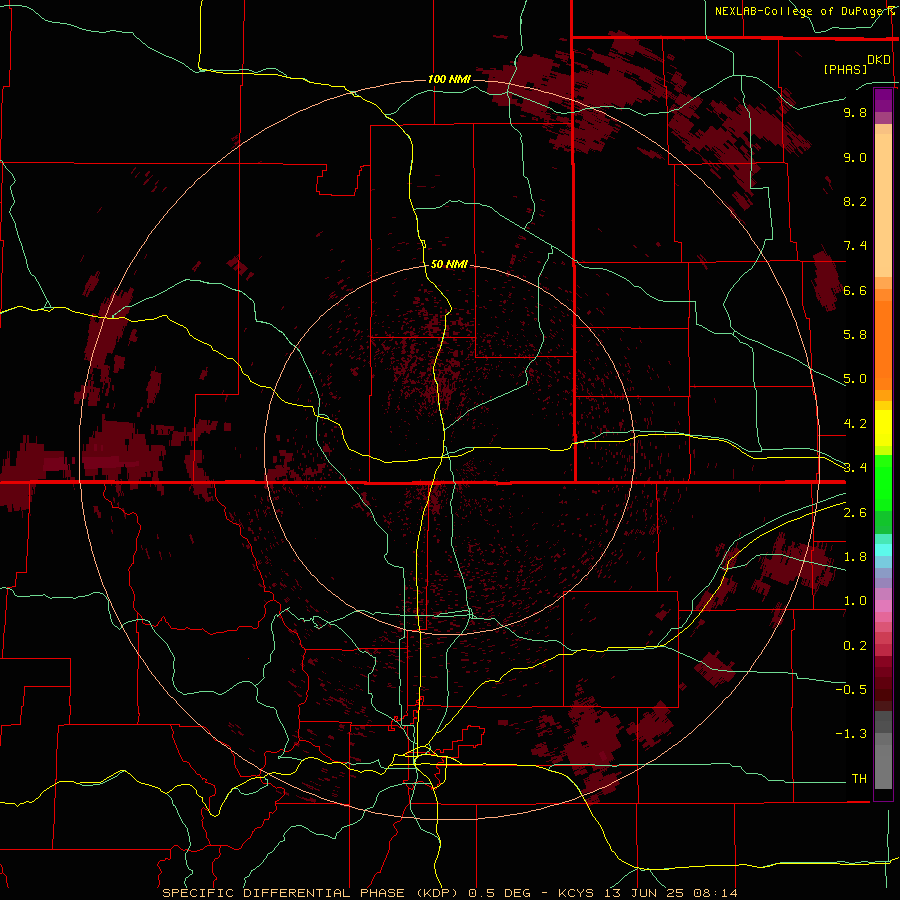The image size is (900, 900).
Task: Click the TH threshold label
Action: (x=859, y=779)
